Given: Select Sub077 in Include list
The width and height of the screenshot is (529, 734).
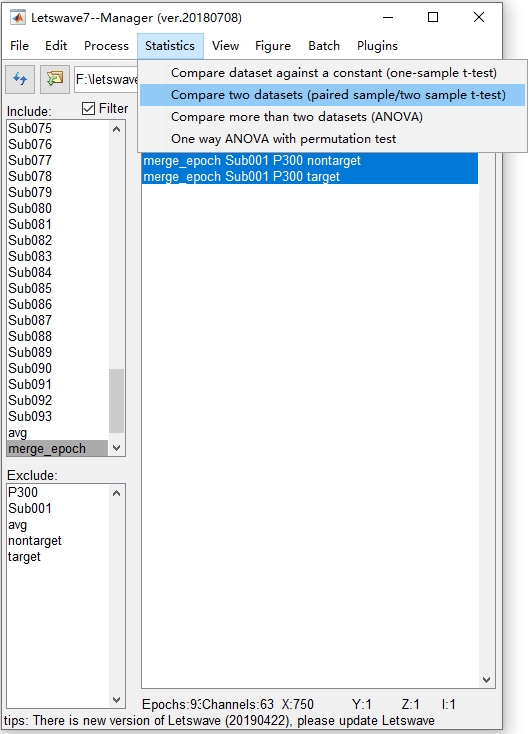Looking at the screenshot, I should pyautogui.click(x=58, y=160).
